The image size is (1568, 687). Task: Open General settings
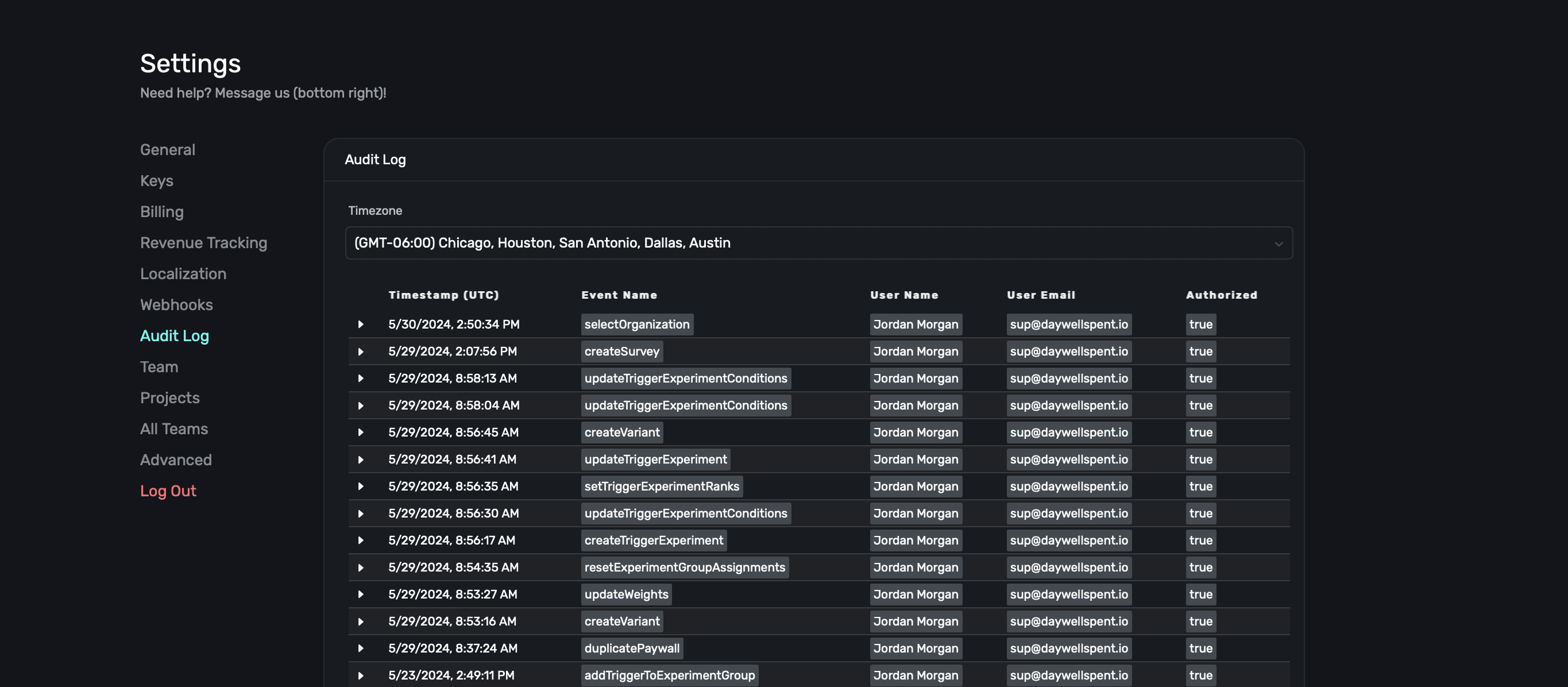click(x=167, y=150)
